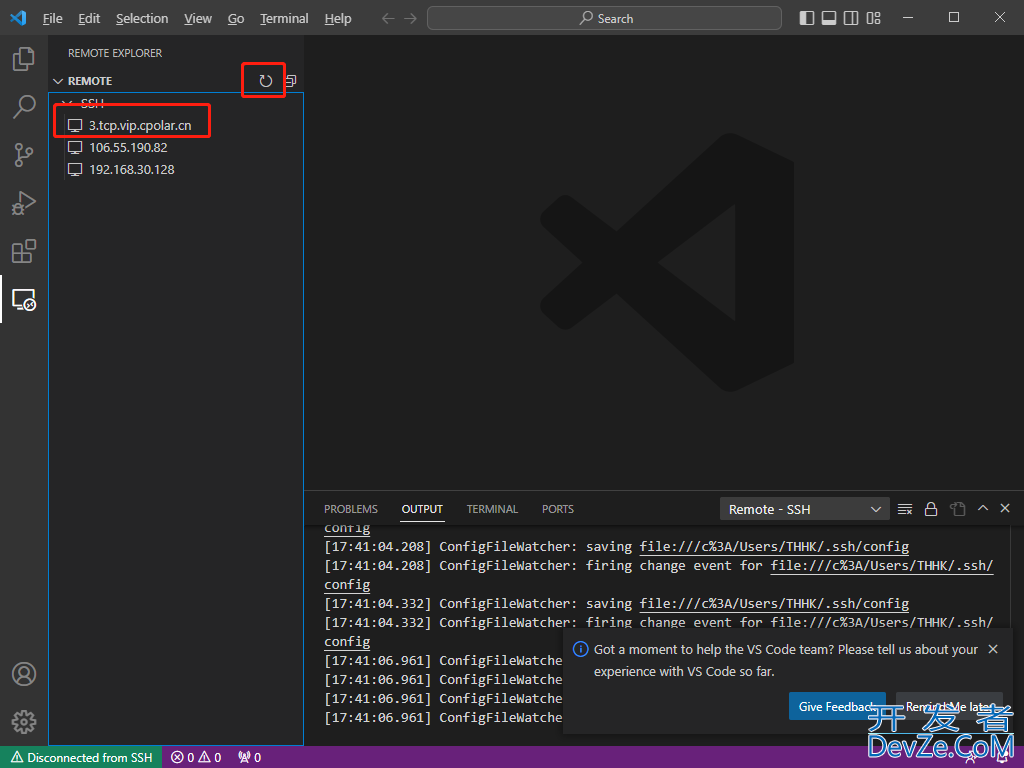This screenshot has height=768, width=1024.
Task: Toggle secondary side bar layout icon
Action: (851, 18)
